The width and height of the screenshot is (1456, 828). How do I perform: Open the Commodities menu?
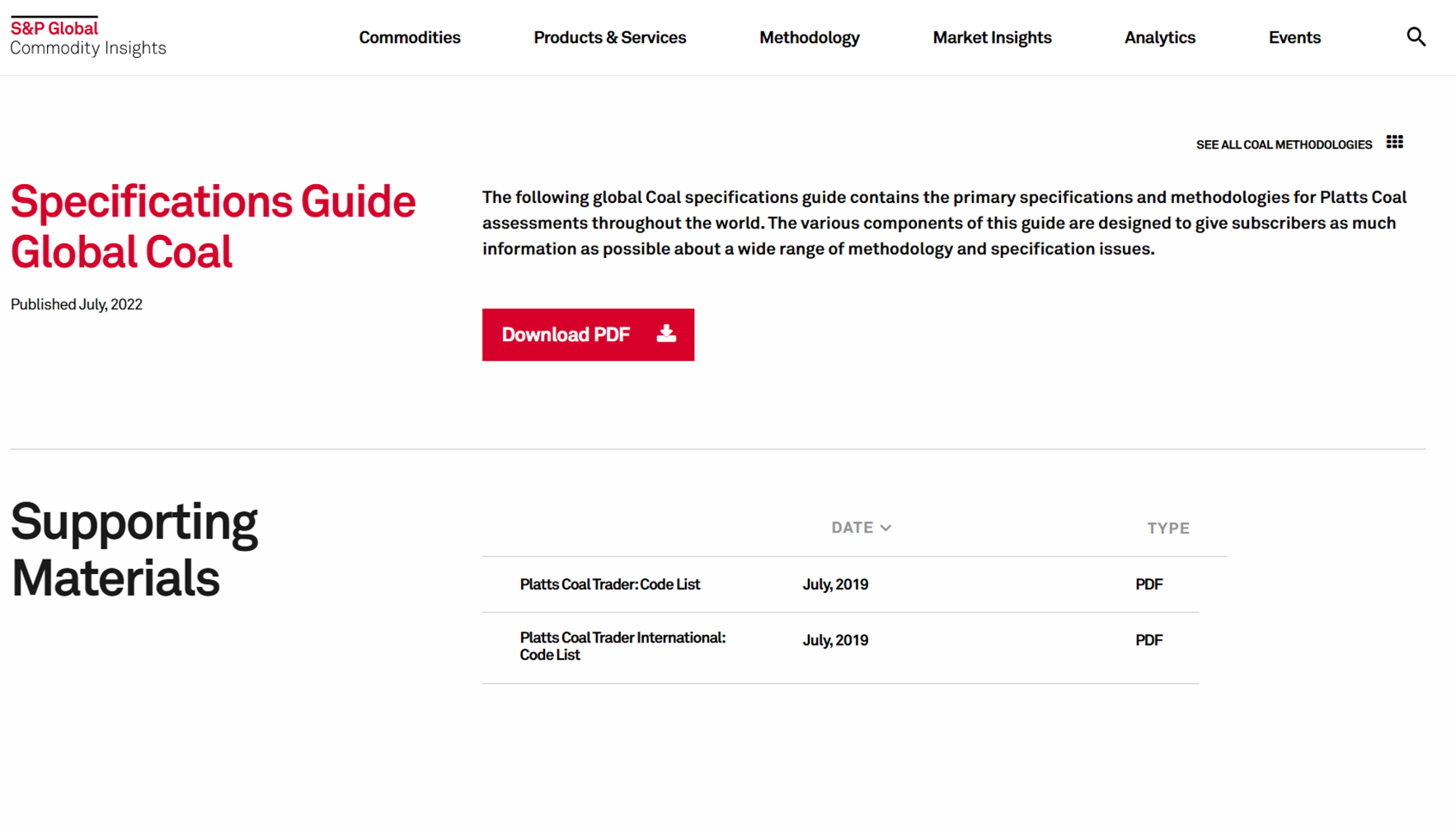410,37
